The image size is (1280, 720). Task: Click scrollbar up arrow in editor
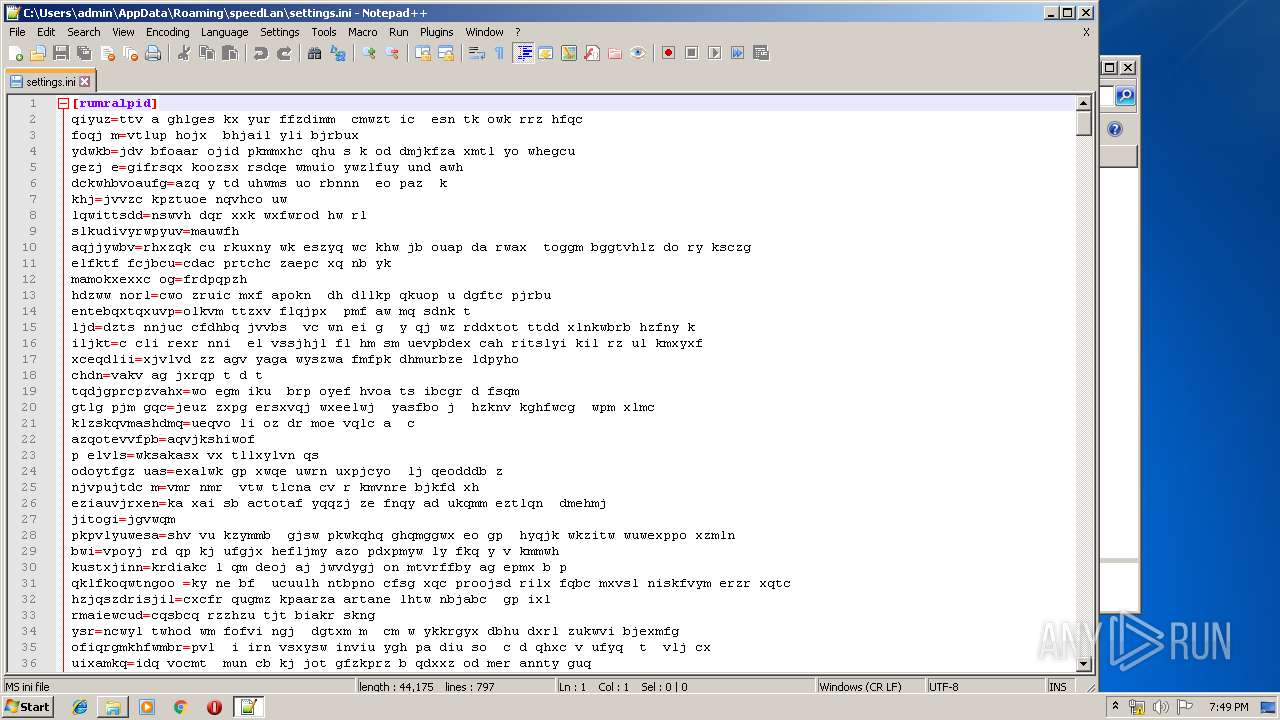1083,103
